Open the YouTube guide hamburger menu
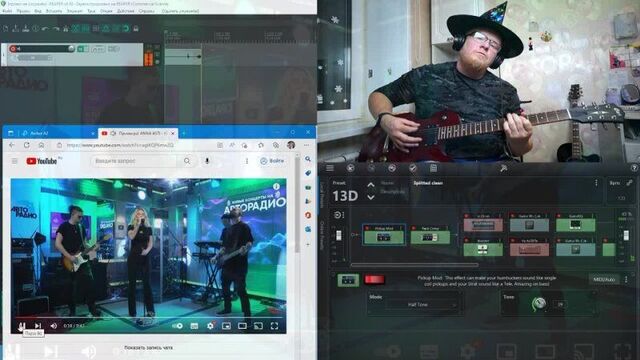The width and height of the screenshot is (640, 360). pos(15,161)
